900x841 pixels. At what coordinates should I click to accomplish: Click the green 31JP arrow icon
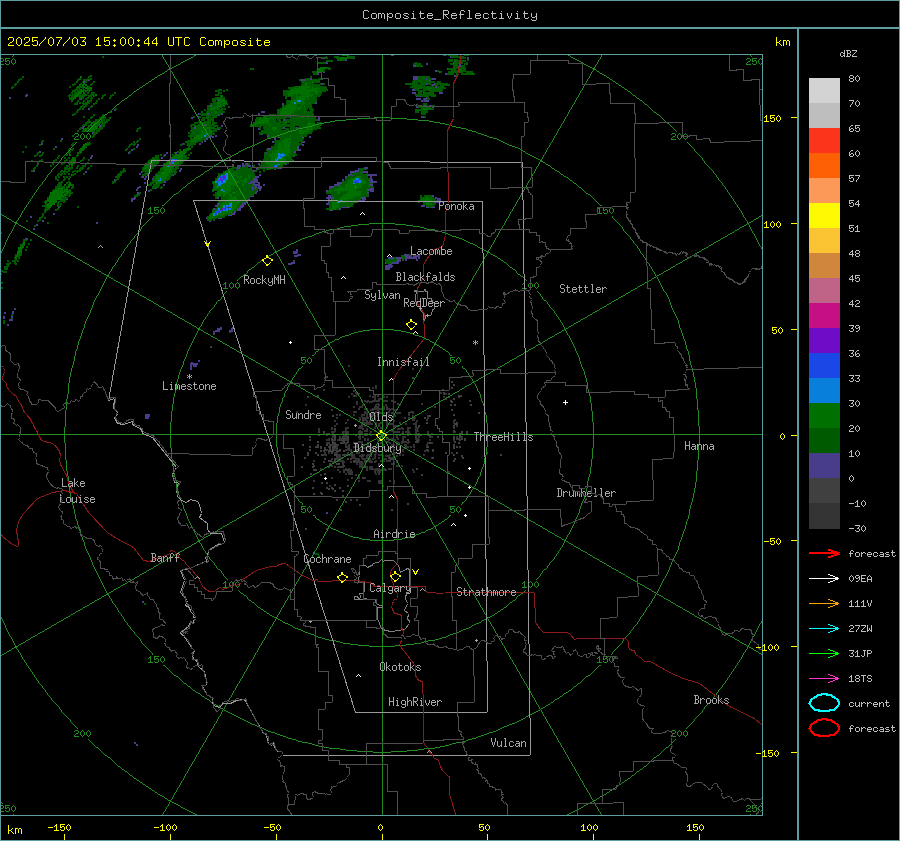pos(824,653)
